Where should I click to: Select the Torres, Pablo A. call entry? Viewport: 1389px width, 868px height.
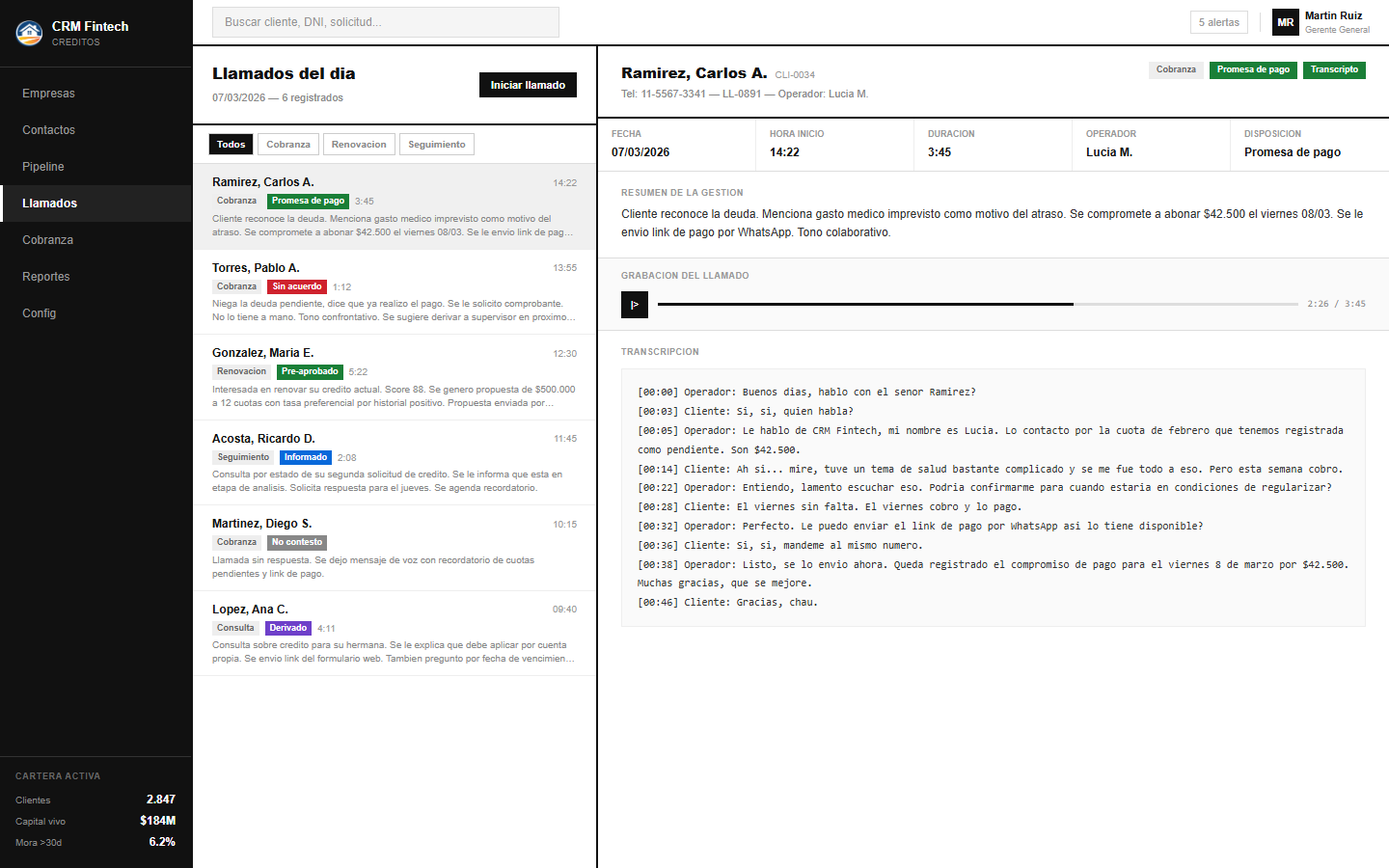point(394,291)
